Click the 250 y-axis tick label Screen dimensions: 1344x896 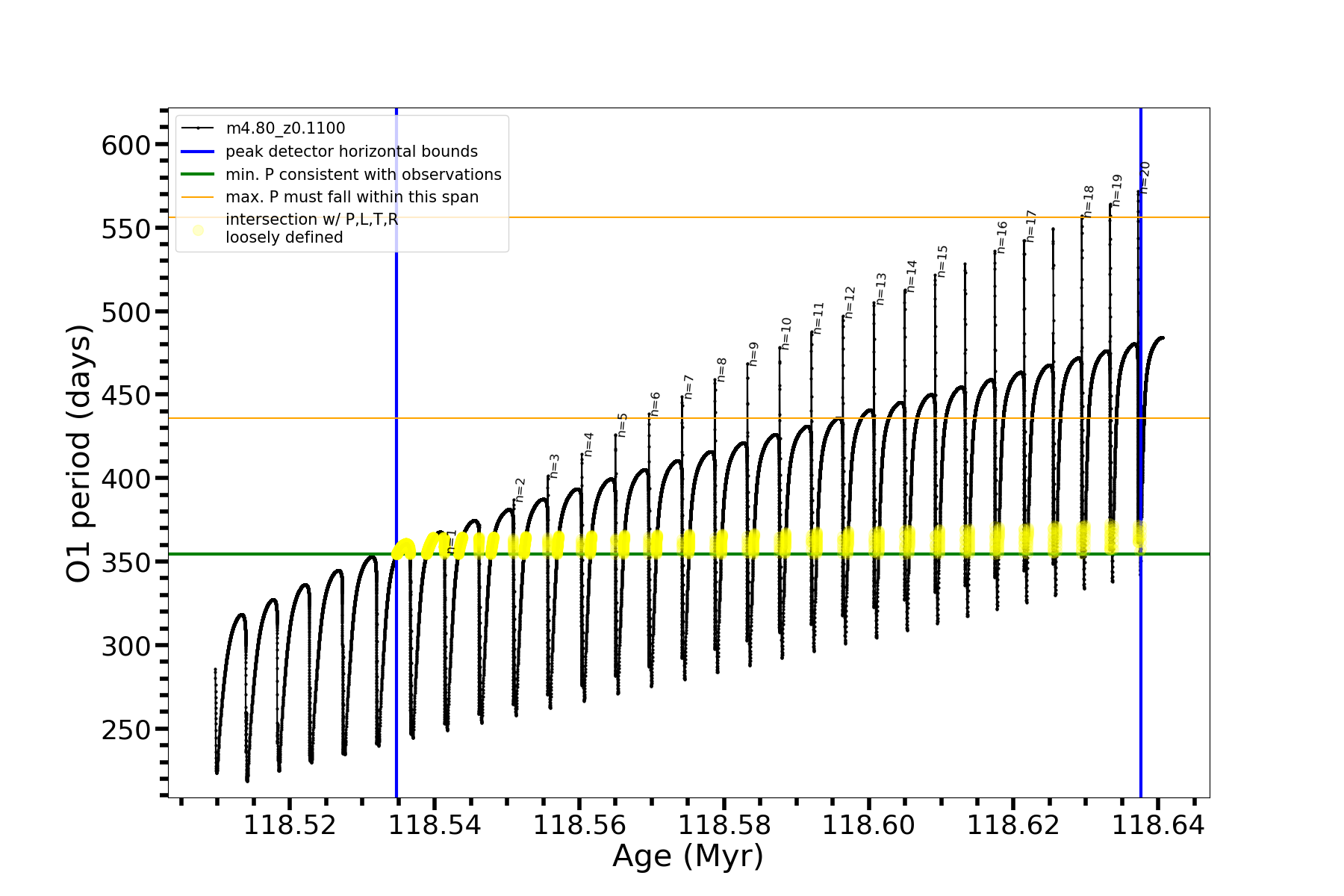(126, 730)
